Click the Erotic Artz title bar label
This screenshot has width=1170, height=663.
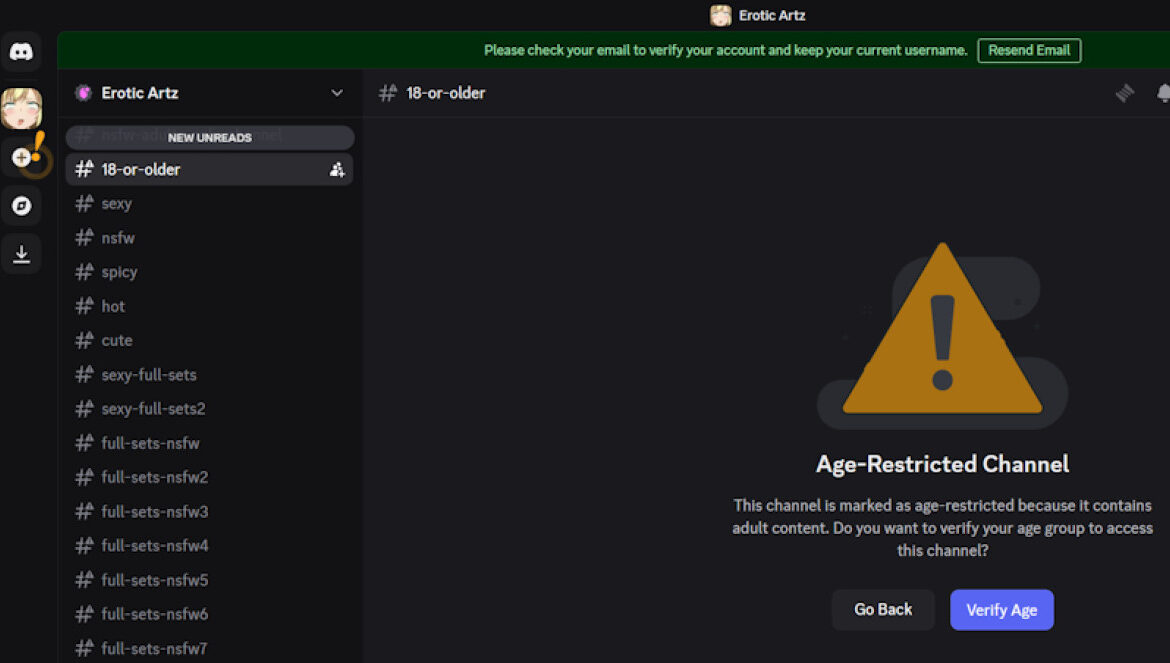(772, 16)
